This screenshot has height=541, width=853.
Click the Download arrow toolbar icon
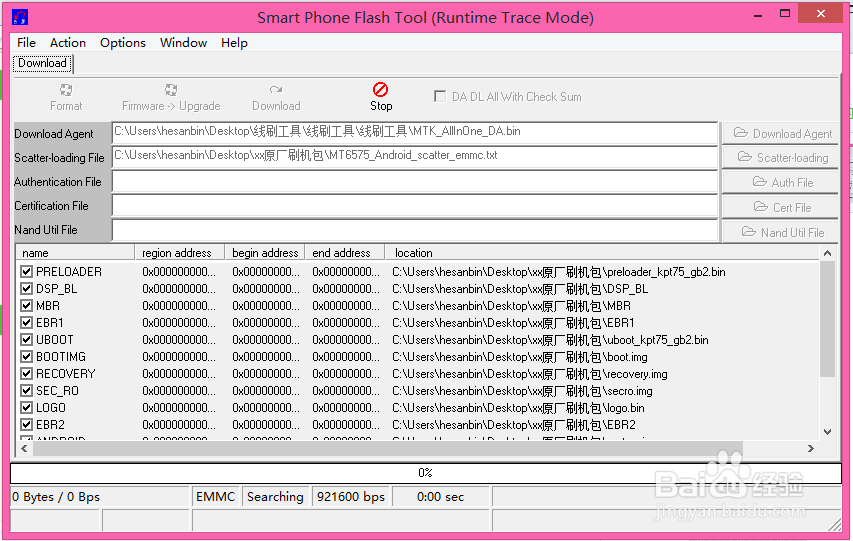pyautogui.click(x=276, y=89)
